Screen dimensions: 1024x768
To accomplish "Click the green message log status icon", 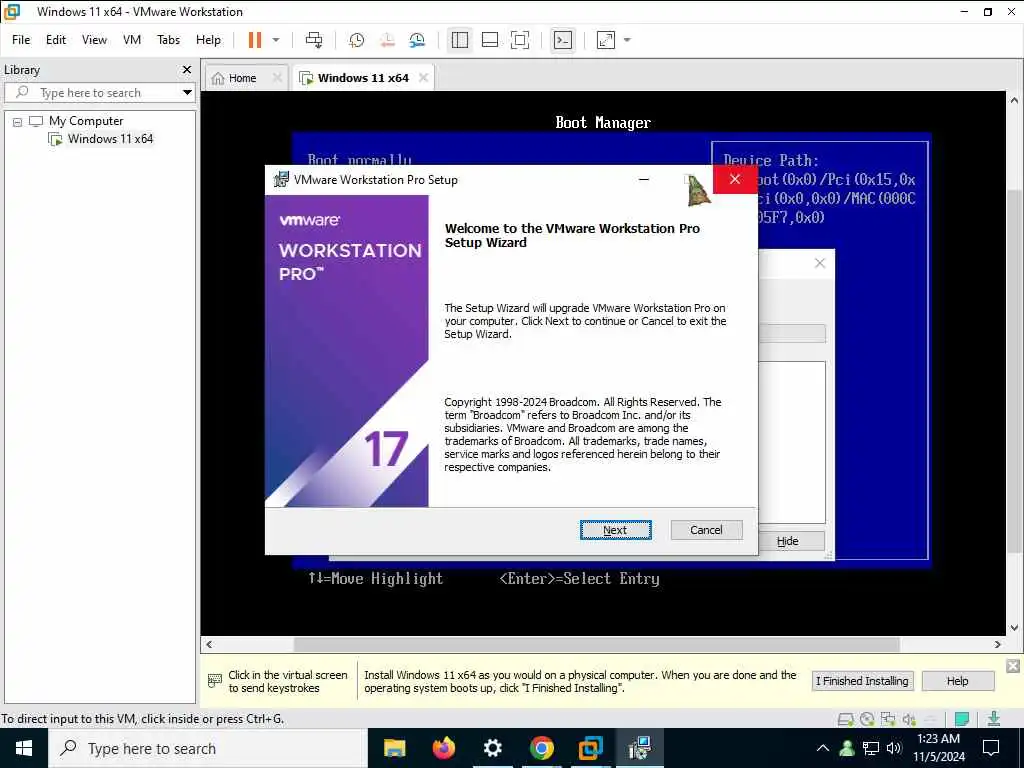I will 961,719.
